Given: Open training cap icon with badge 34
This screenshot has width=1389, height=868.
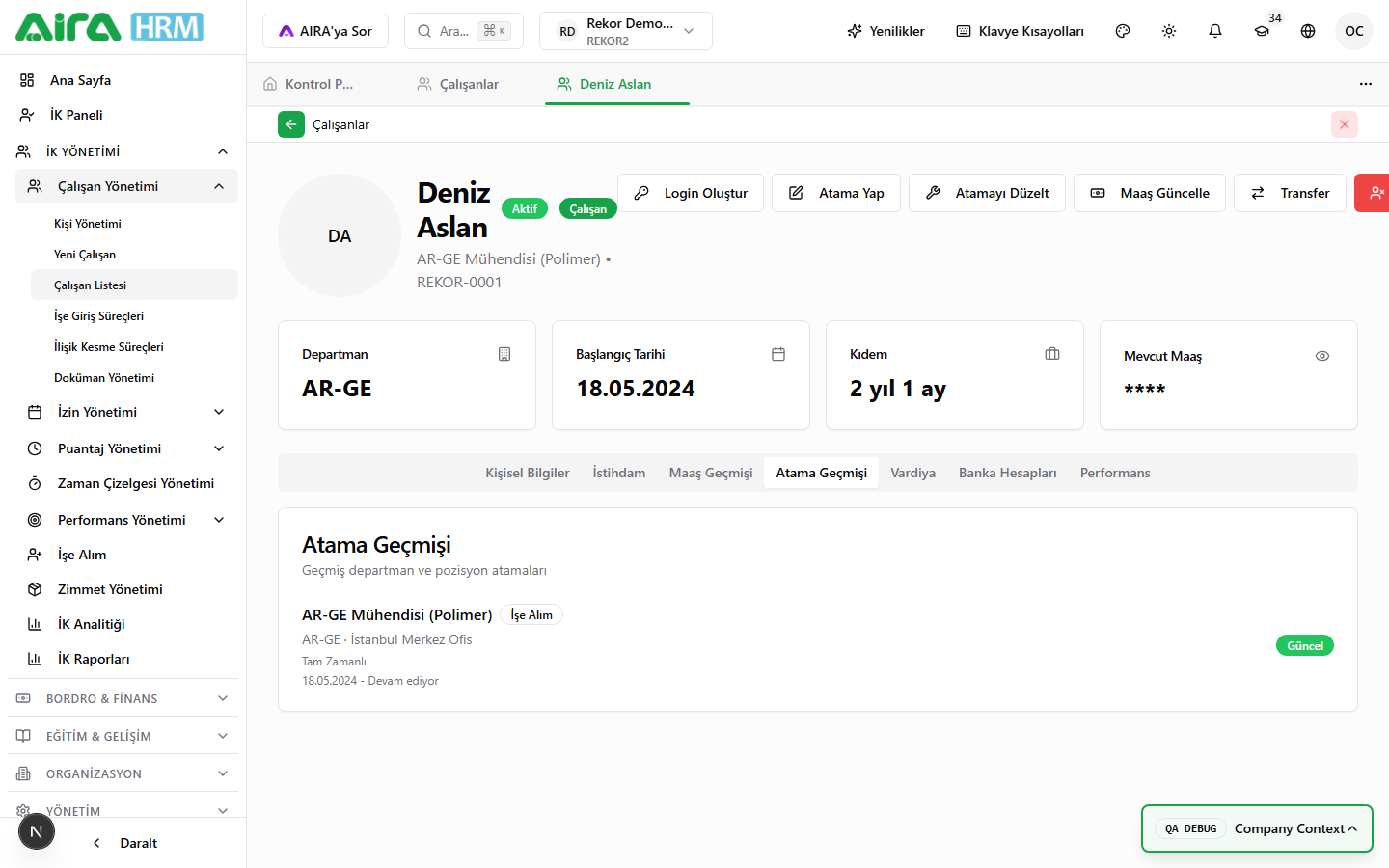Looking at the screenshot, I should [1262, 31].
